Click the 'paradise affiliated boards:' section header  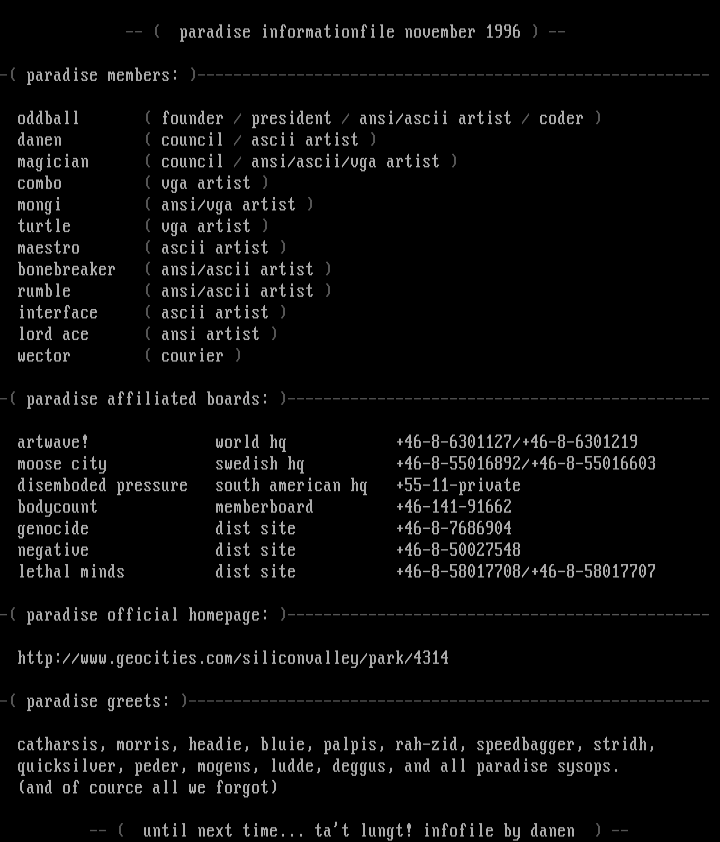[x=147, y=399]
